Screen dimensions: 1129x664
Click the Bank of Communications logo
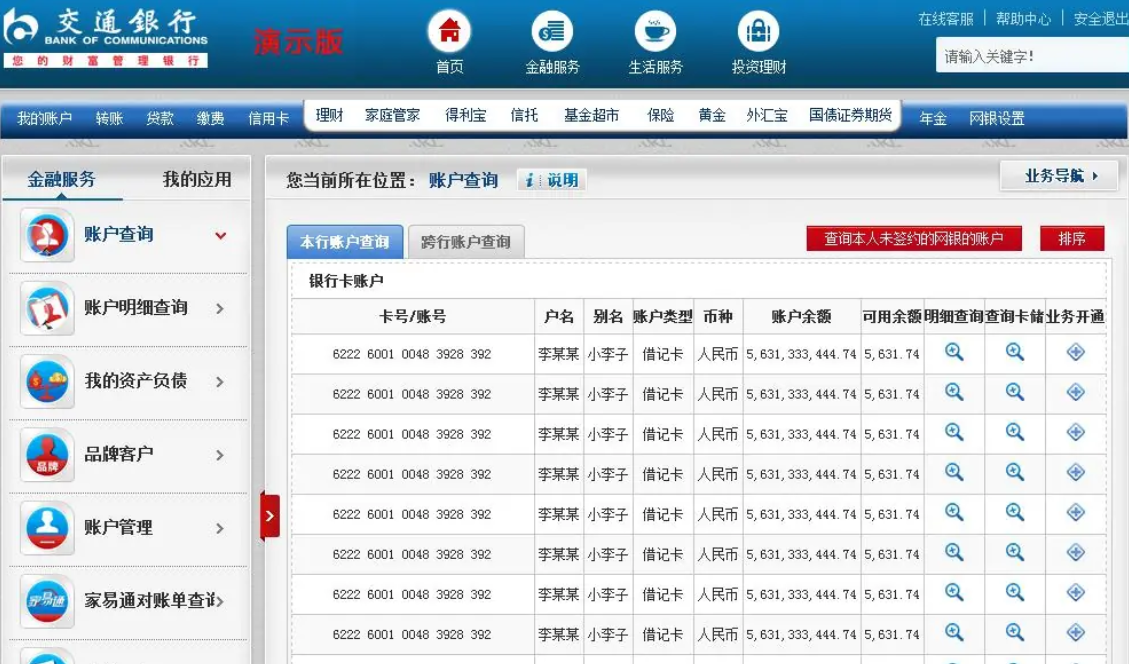[105, 38]
